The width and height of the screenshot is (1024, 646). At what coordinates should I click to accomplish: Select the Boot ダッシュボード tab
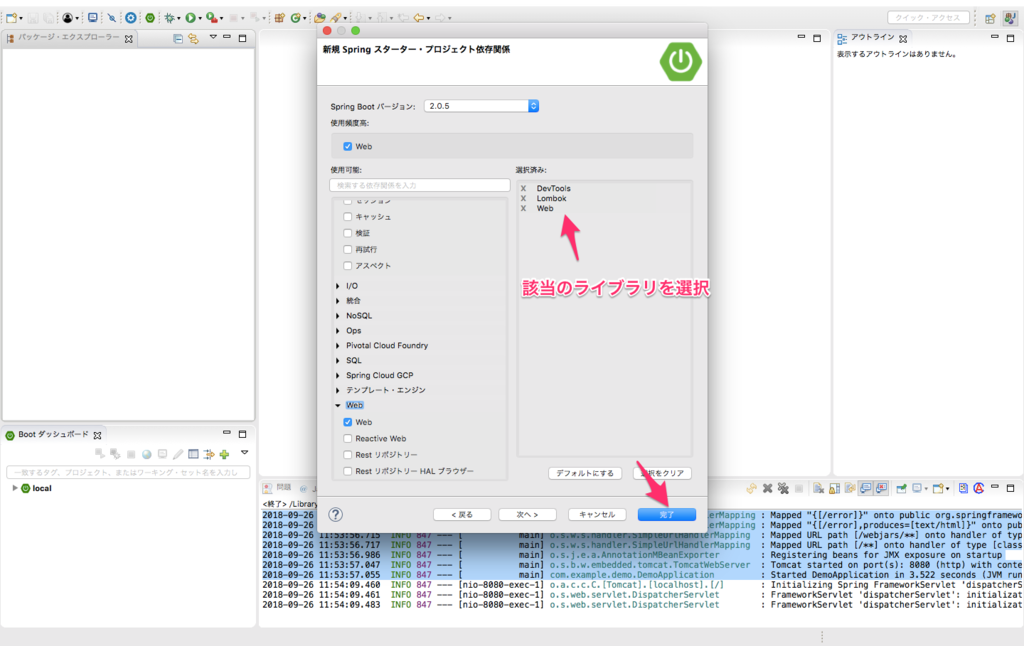tap(53, 434)
